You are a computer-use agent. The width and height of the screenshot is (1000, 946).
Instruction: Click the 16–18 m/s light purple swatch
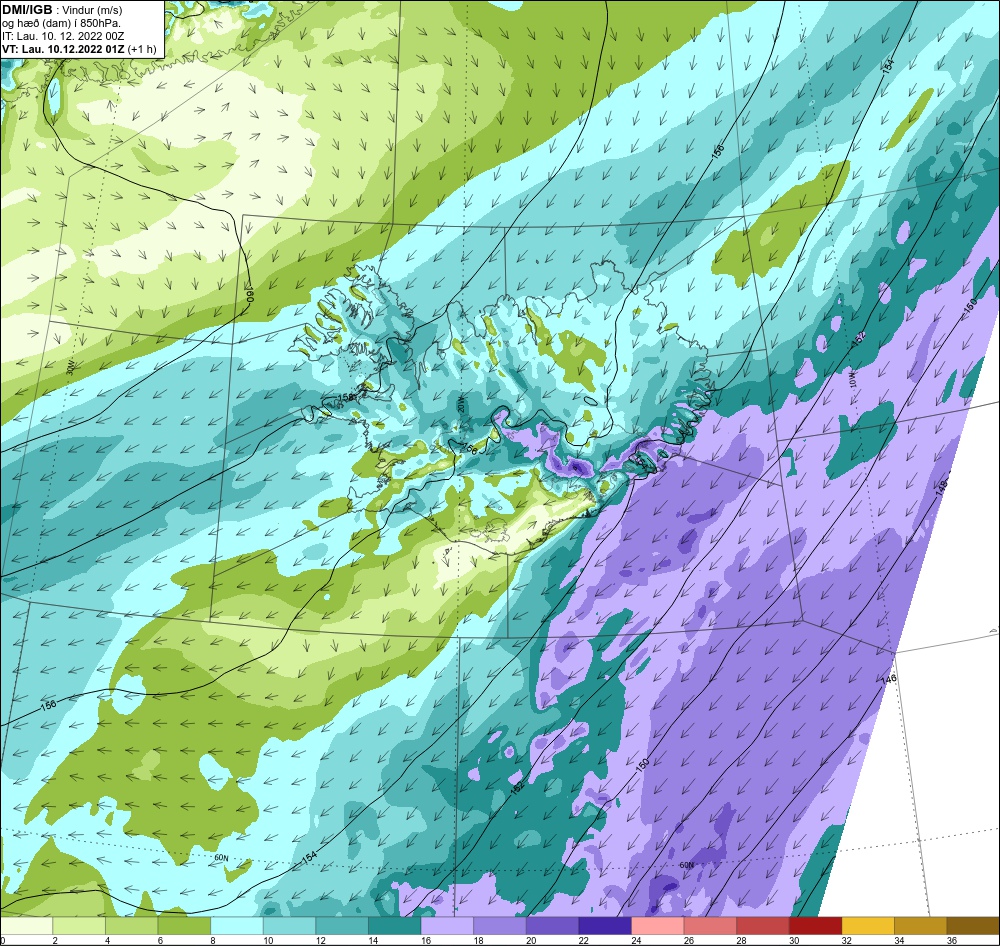447,925
